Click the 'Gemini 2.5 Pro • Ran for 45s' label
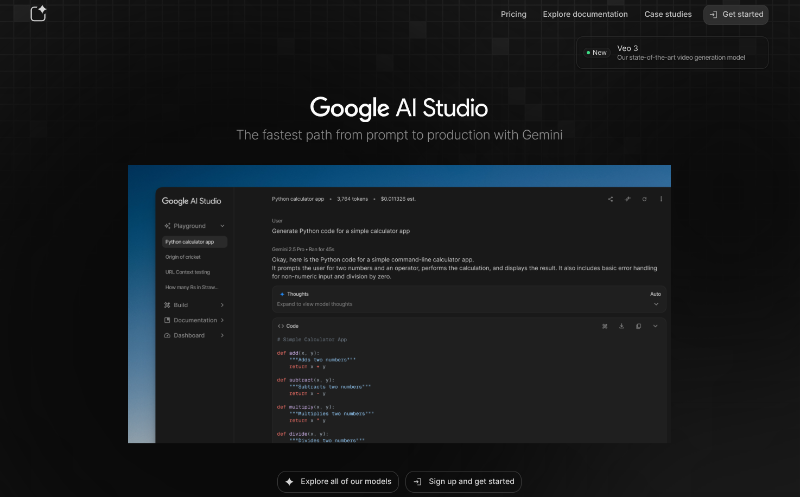Viewport: 800px width, 497px height. pyautogui.click(x=303, y=250)
